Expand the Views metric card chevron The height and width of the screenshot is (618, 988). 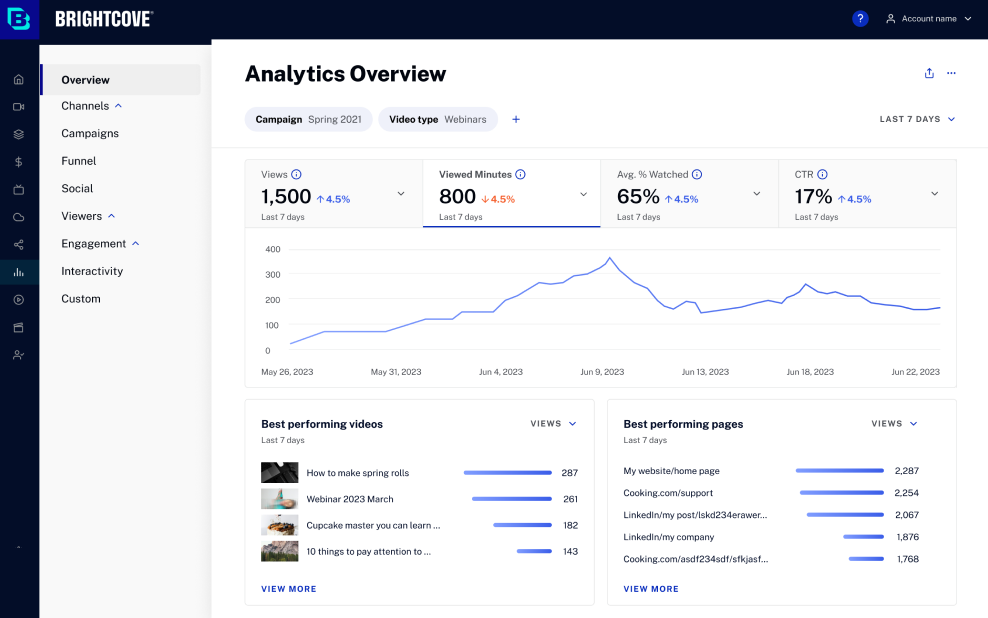click(401, 194)
